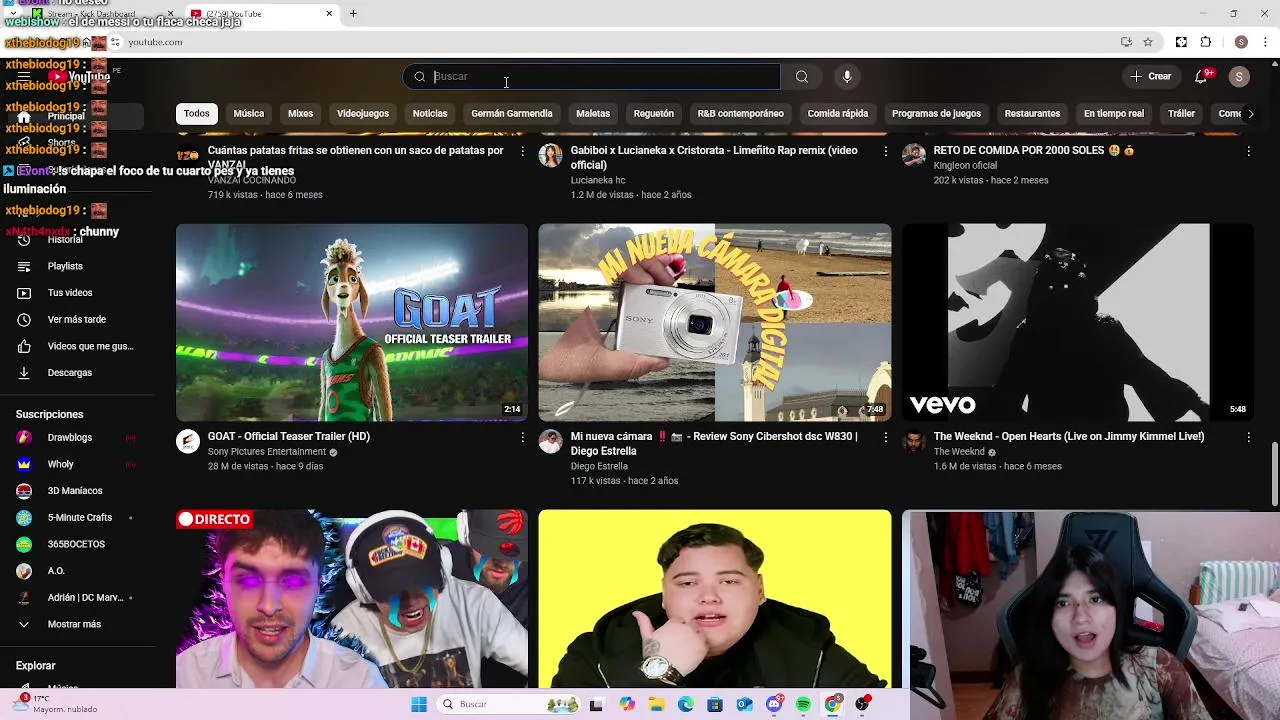The width and height of the screenshot is (1280, 720).
Task: Open Sony camera review video thumbnail
Action: tap(715, 322)
